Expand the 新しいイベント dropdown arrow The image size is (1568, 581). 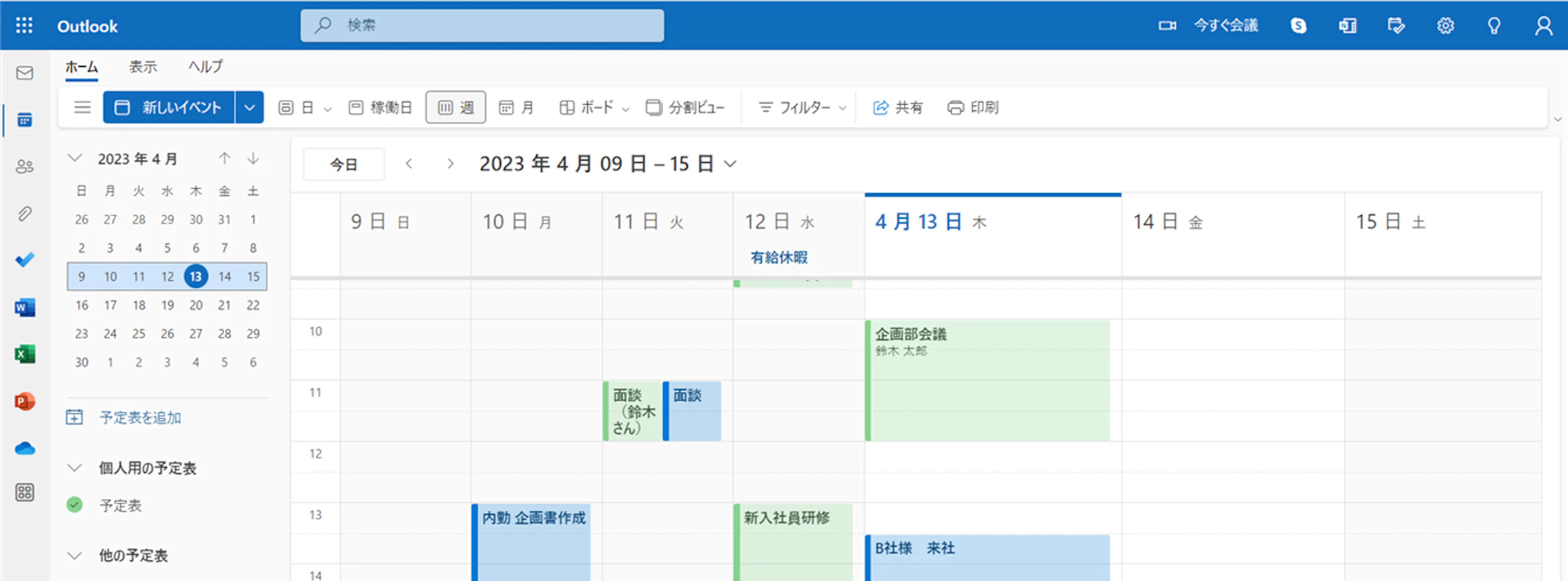pyautogui.click(x=250, y=107)
